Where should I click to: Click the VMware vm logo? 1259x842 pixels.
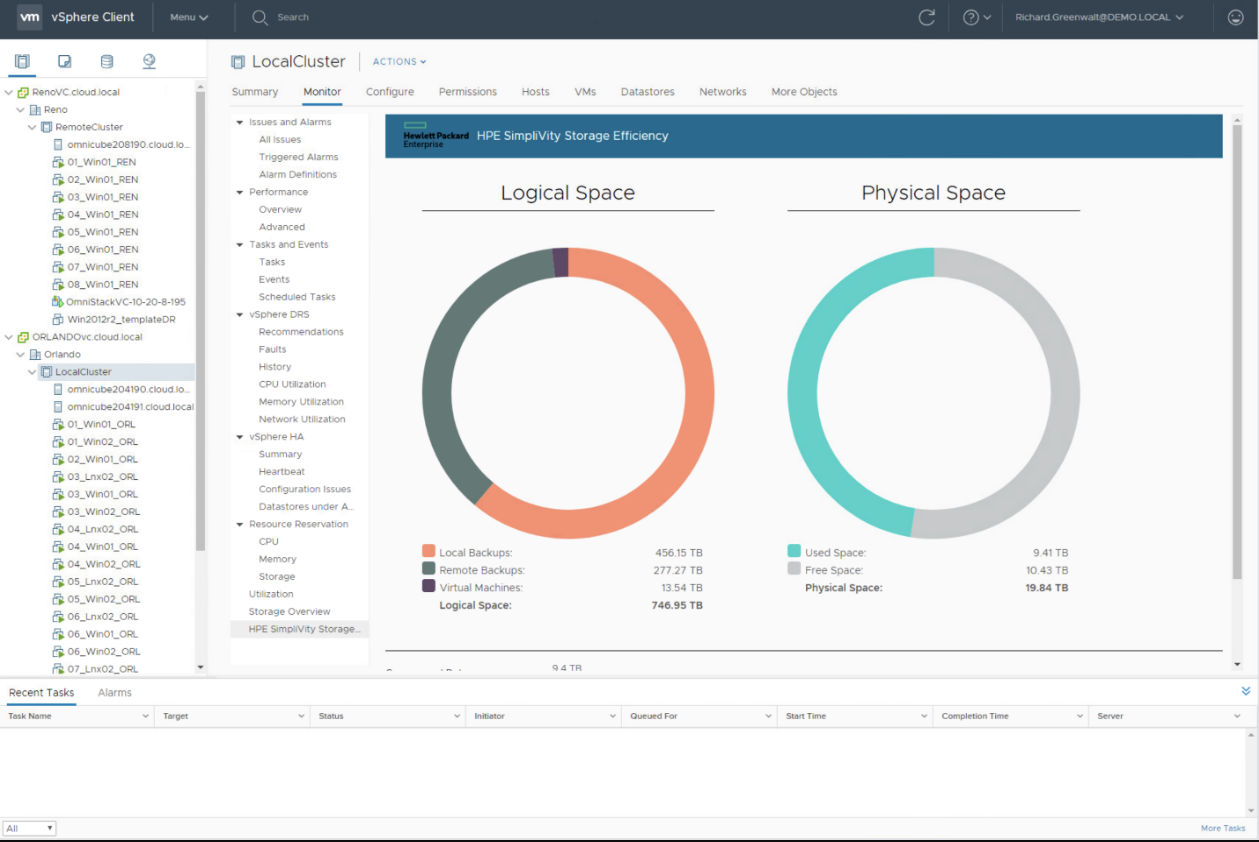pos(30,17)
